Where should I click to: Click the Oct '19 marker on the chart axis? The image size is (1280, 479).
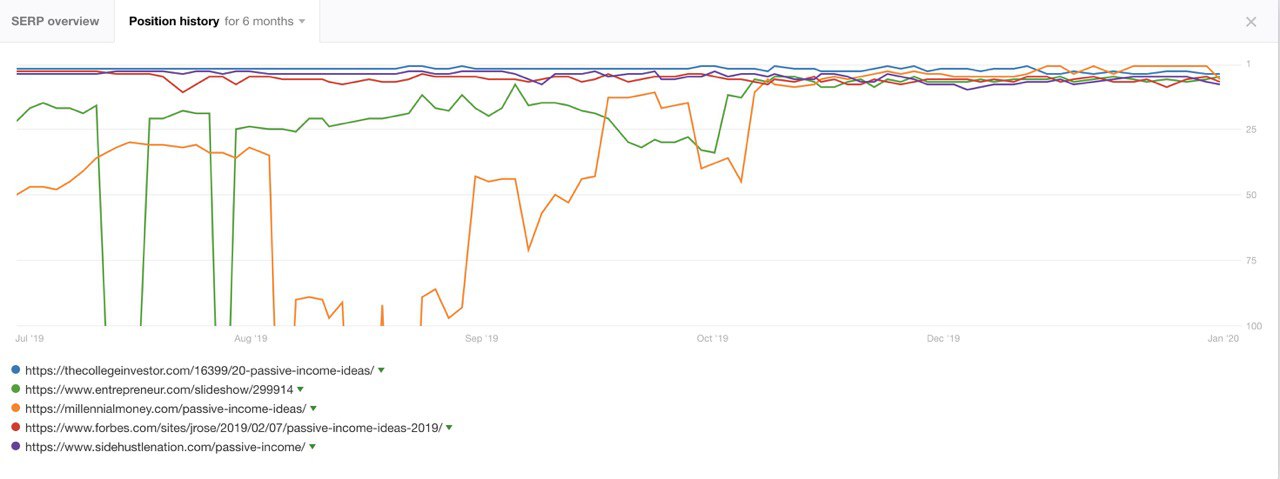coord(712,339)
